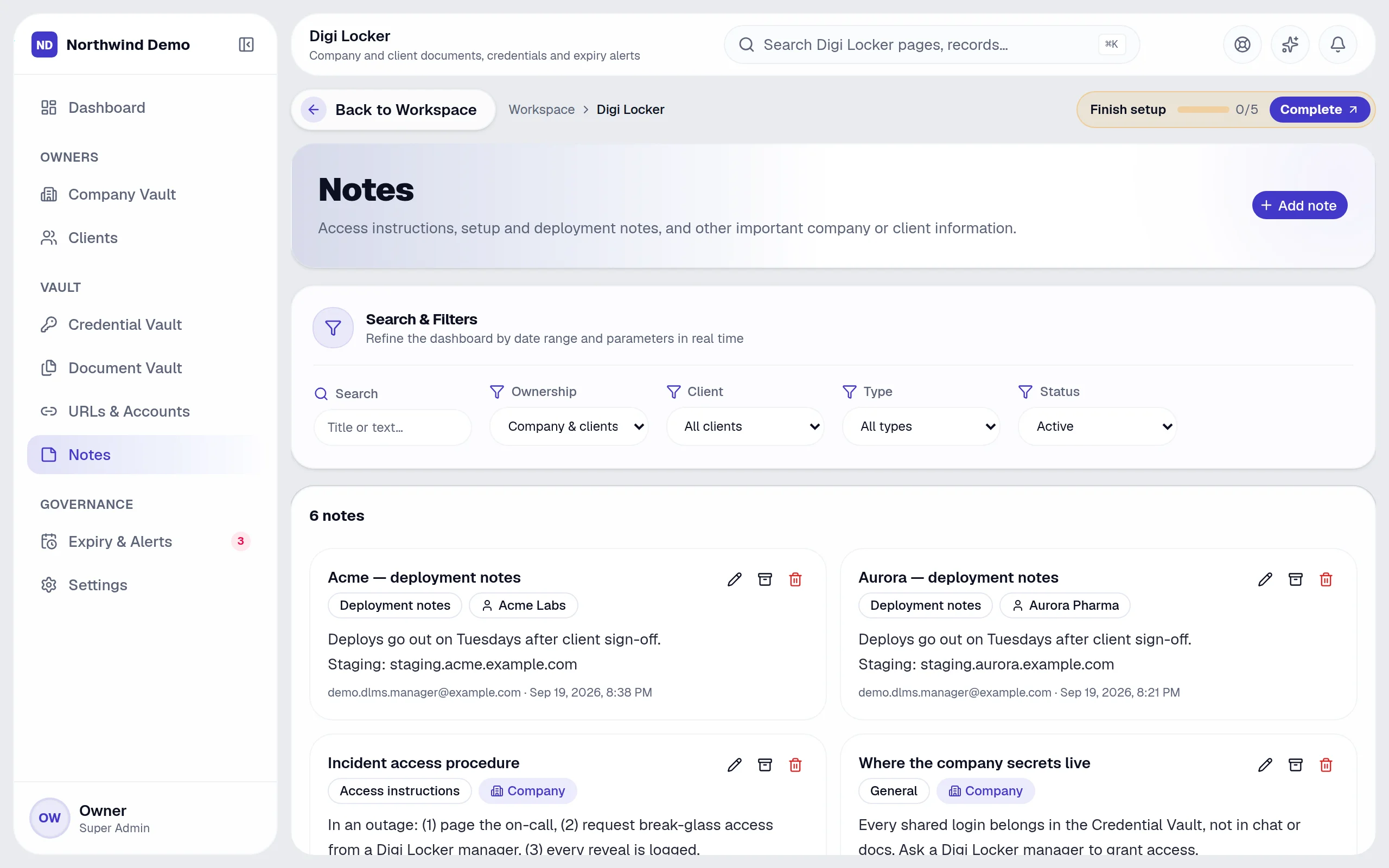Click the Search & Filters funnel icon

point(333,328)
